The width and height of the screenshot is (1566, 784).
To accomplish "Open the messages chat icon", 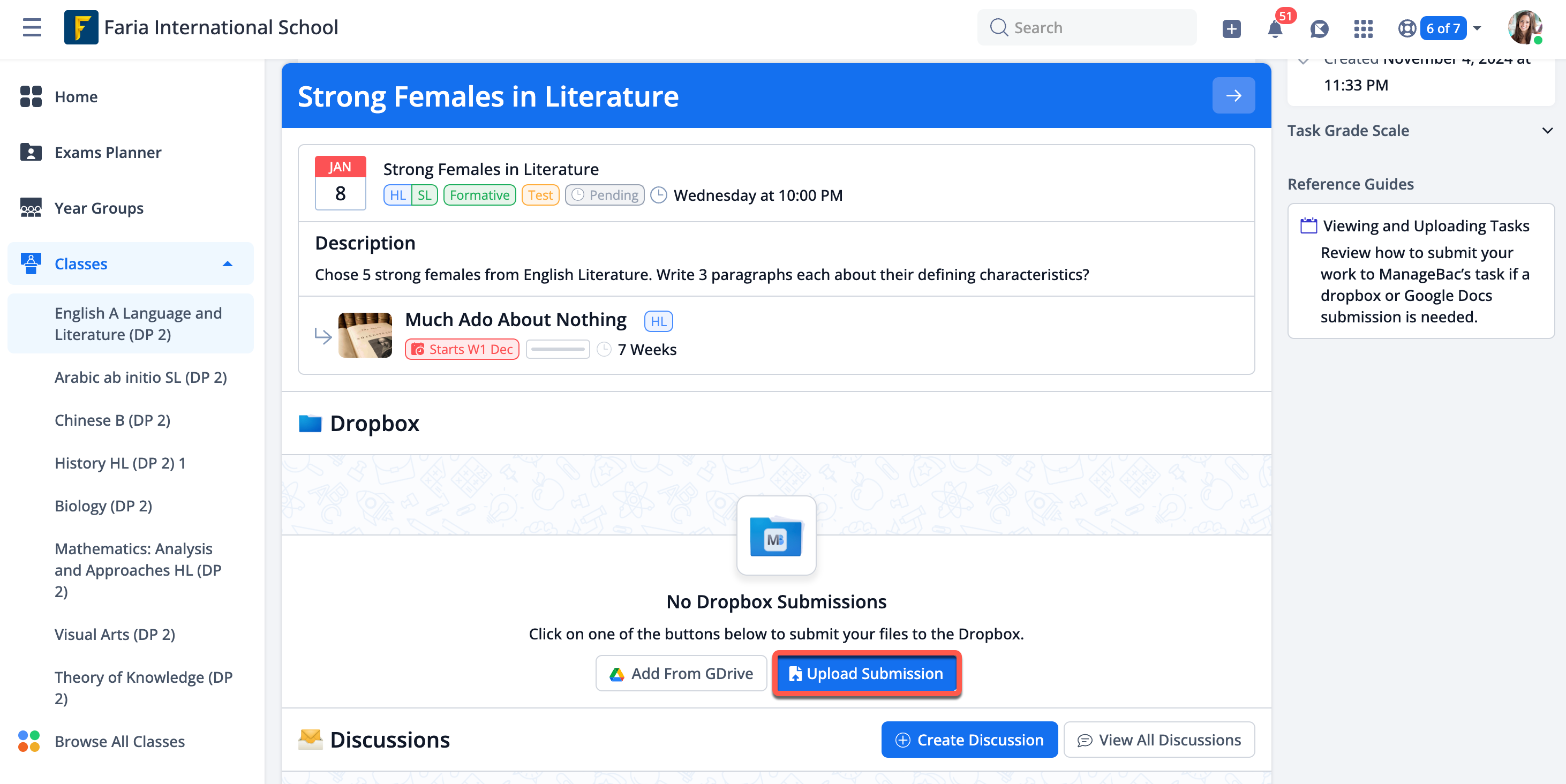I will click(1319, 28).
